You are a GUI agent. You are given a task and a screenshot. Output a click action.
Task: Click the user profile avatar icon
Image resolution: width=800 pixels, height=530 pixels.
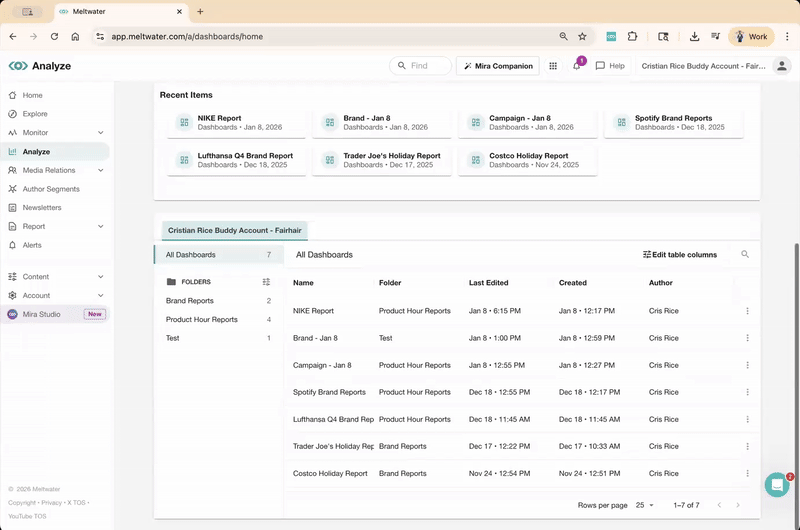pyautogui.click(x=782, y=66)
